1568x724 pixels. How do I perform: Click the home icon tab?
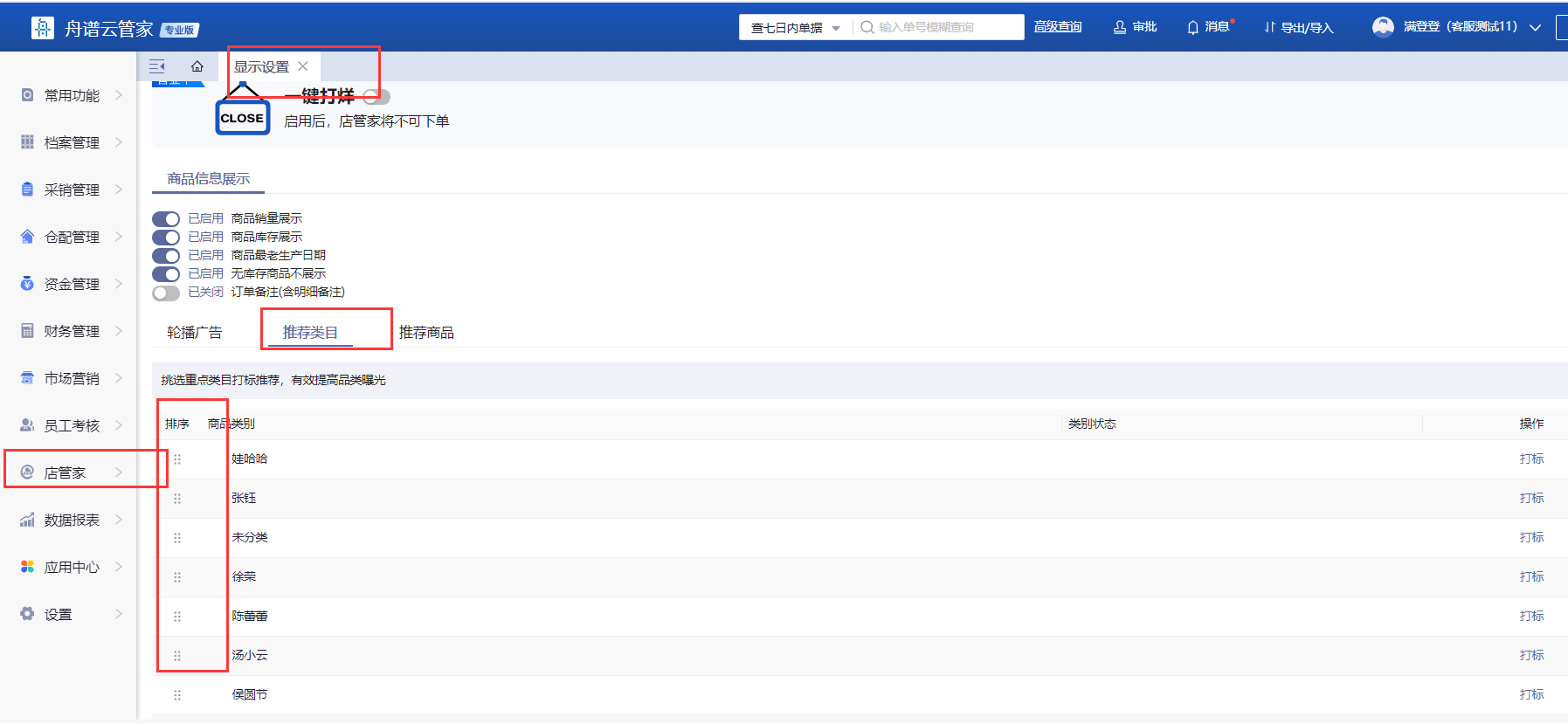[x=197, y=66]
